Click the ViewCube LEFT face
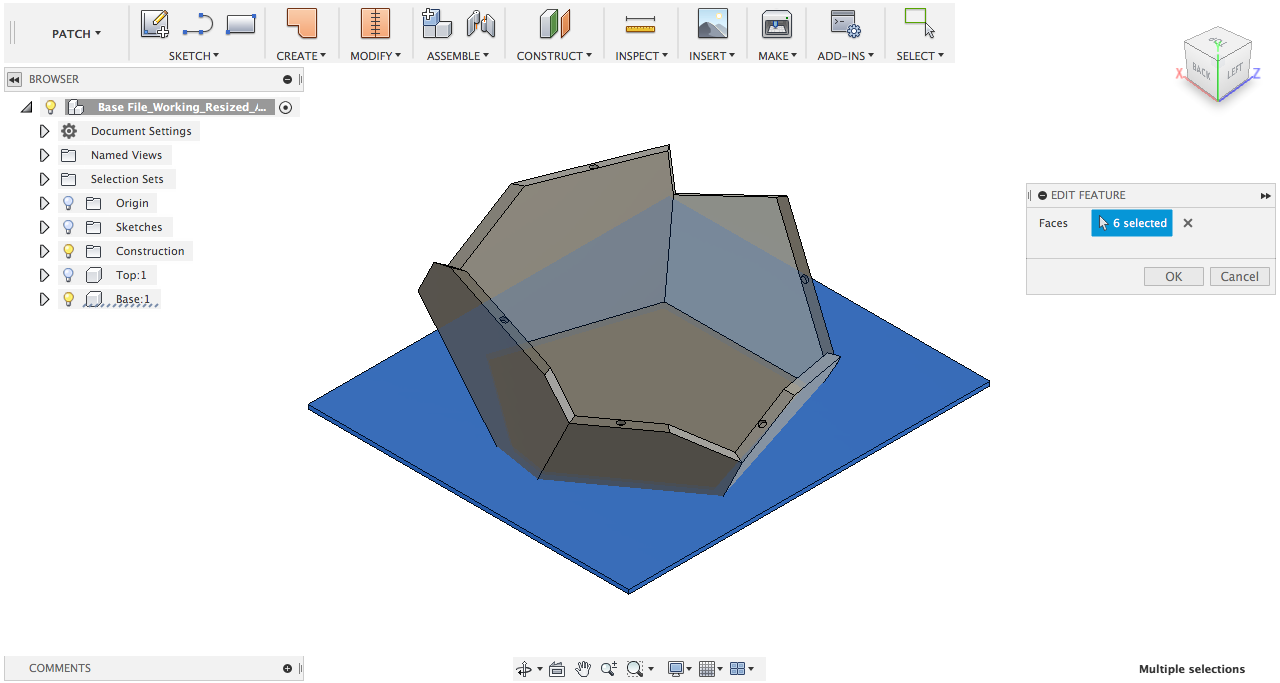The width and height of the screenshot is (1280, 683). coord(1235,71)
